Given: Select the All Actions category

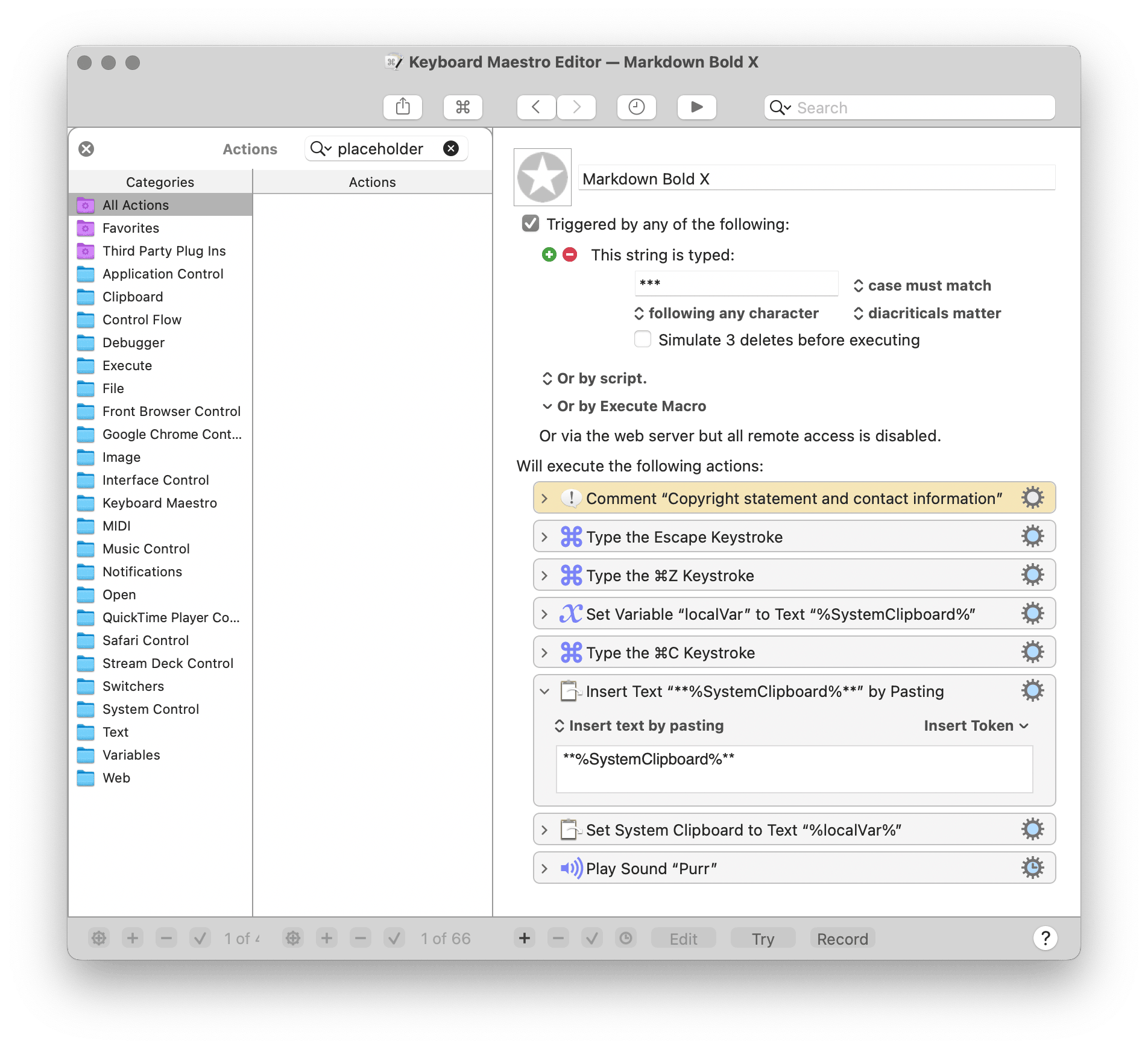Looking at the screenshot, I should [x=160, y=205].
